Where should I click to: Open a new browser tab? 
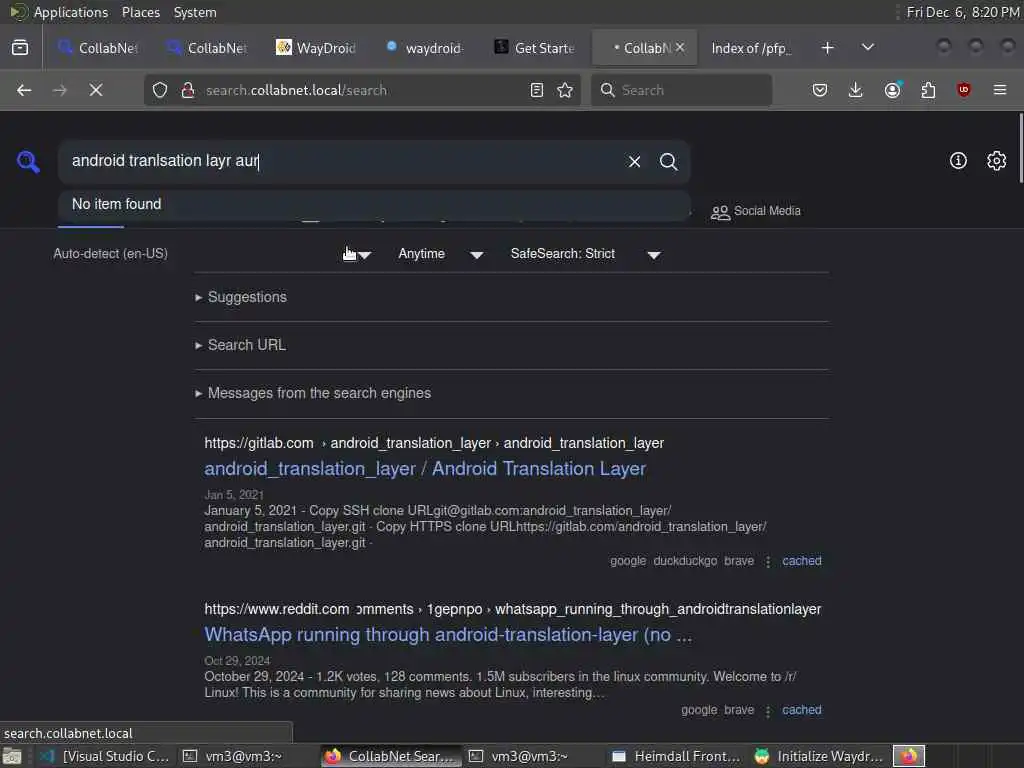coord(827,48)
